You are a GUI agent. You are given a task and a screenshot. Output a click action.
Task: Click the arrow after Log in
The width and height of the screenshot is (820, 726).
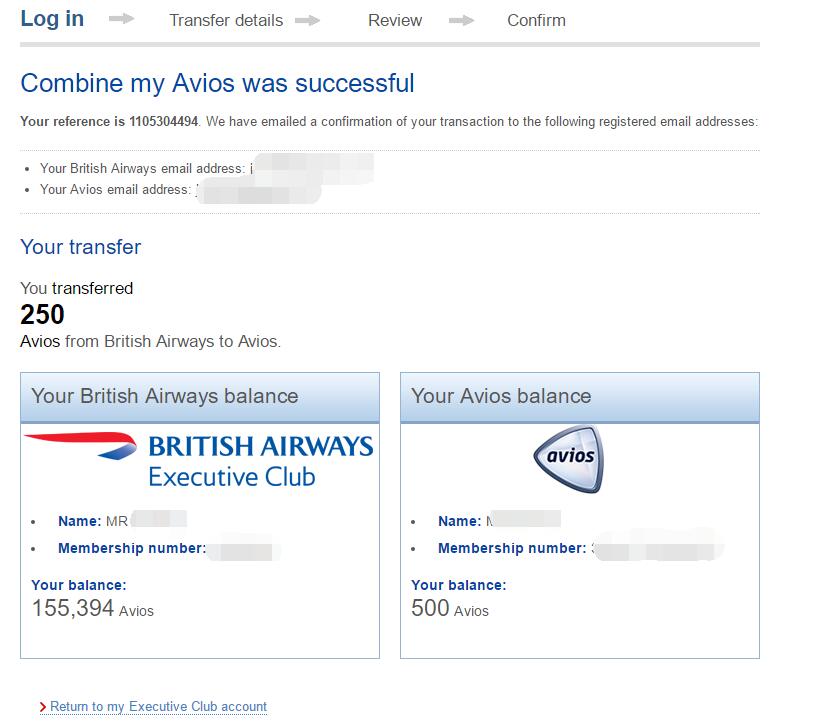pos(121,19)
